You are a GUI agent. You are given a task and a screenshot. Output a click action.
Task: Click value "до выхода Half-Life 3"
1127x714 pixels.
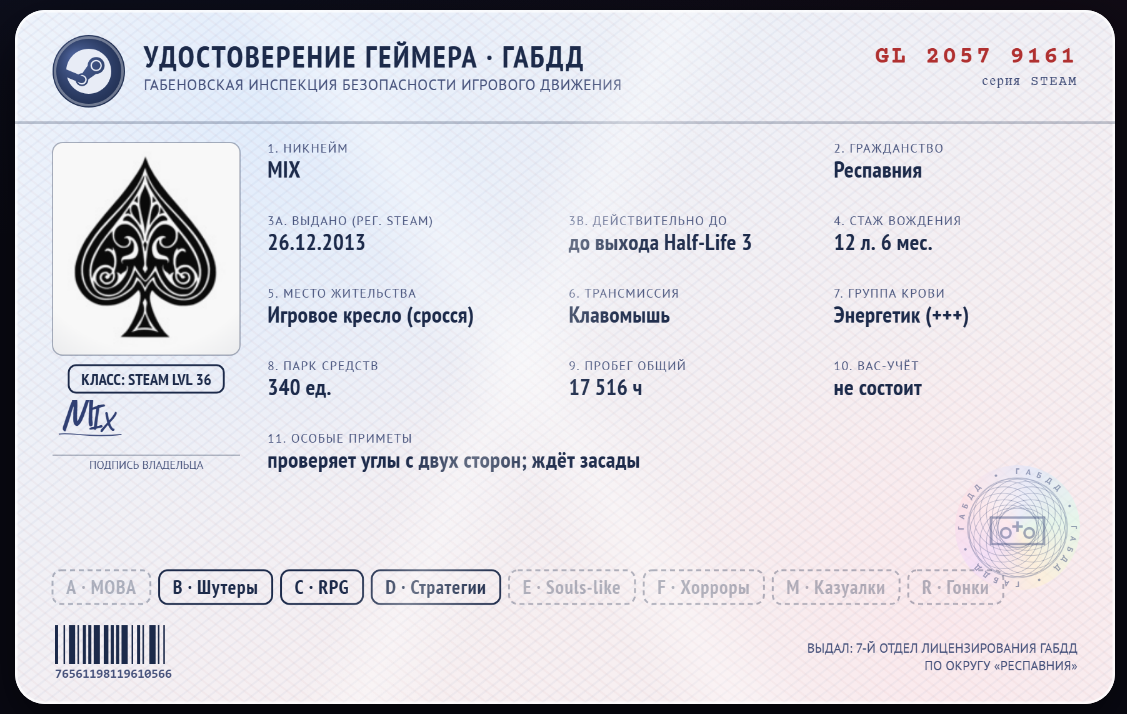660,243
